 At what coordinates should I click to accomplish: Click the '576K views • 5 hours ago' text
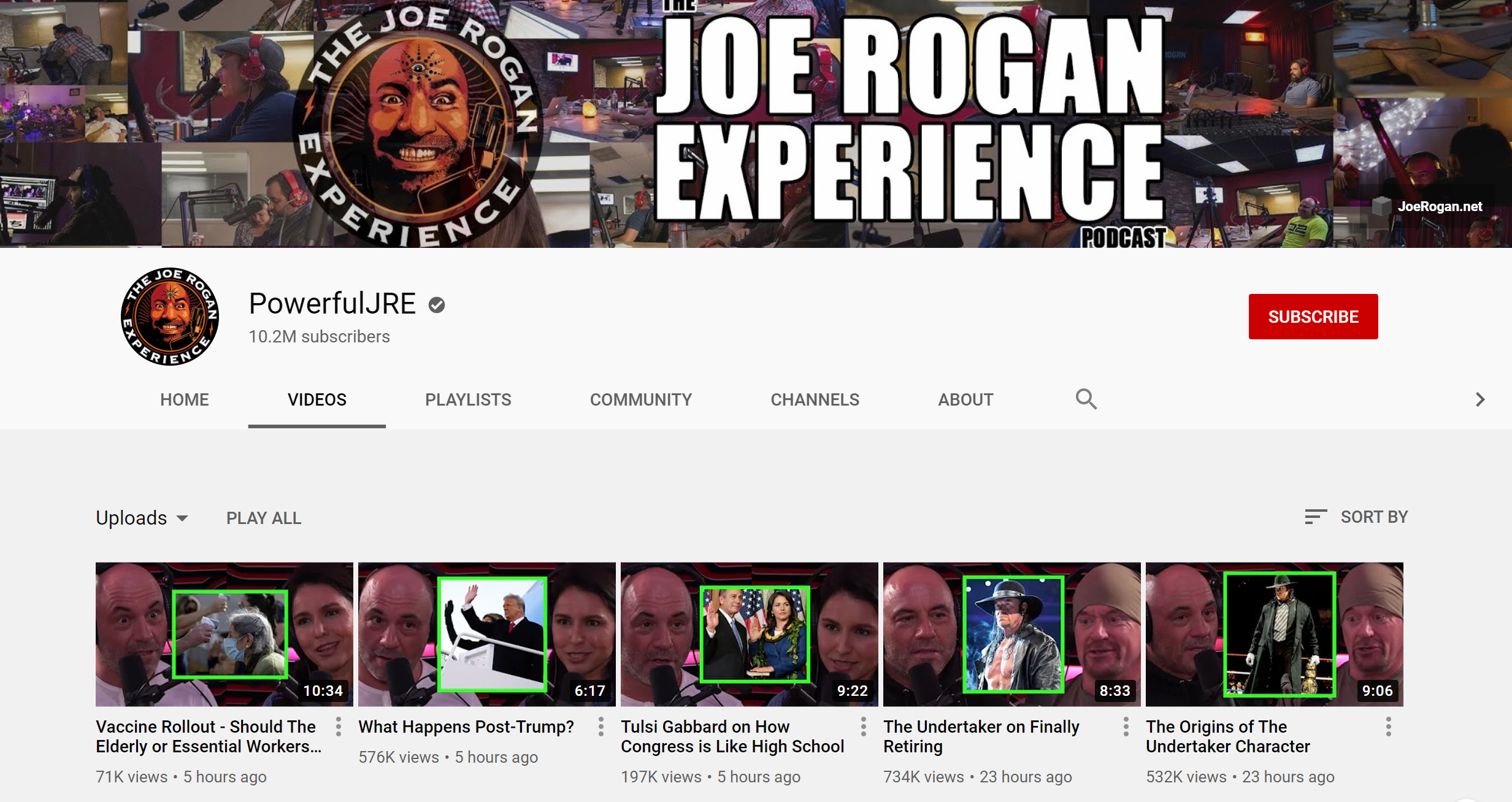448,757
